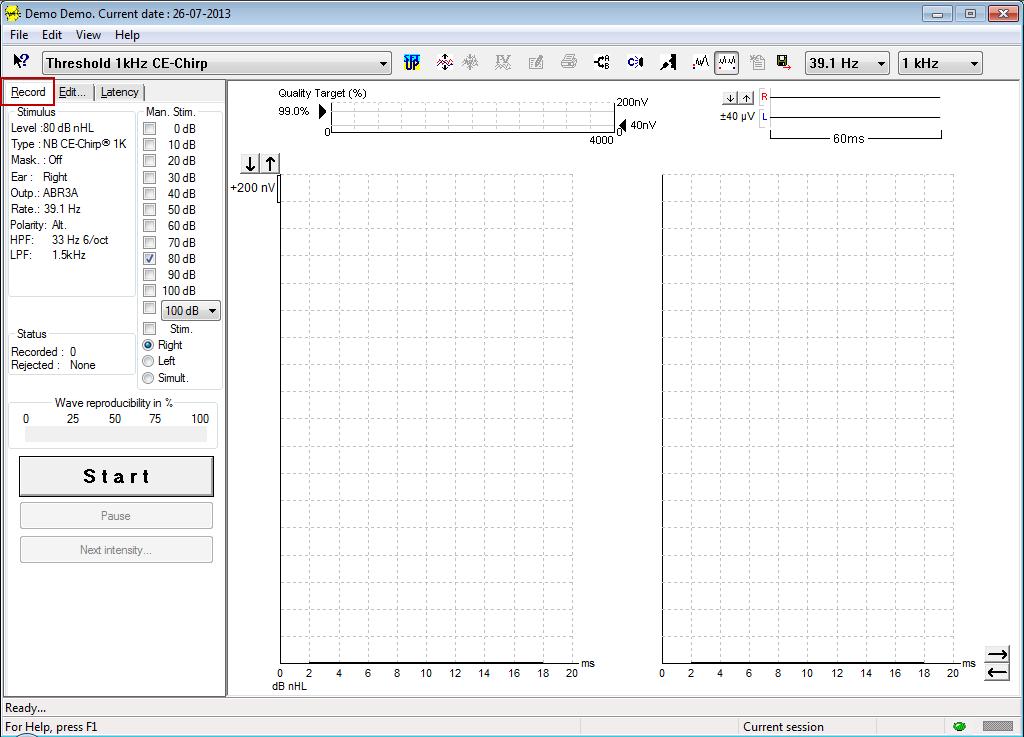The width and height of the screenshot is (1024, 737).
Task: Check the 90 dB stimulus box
Action: coord(150,275)
